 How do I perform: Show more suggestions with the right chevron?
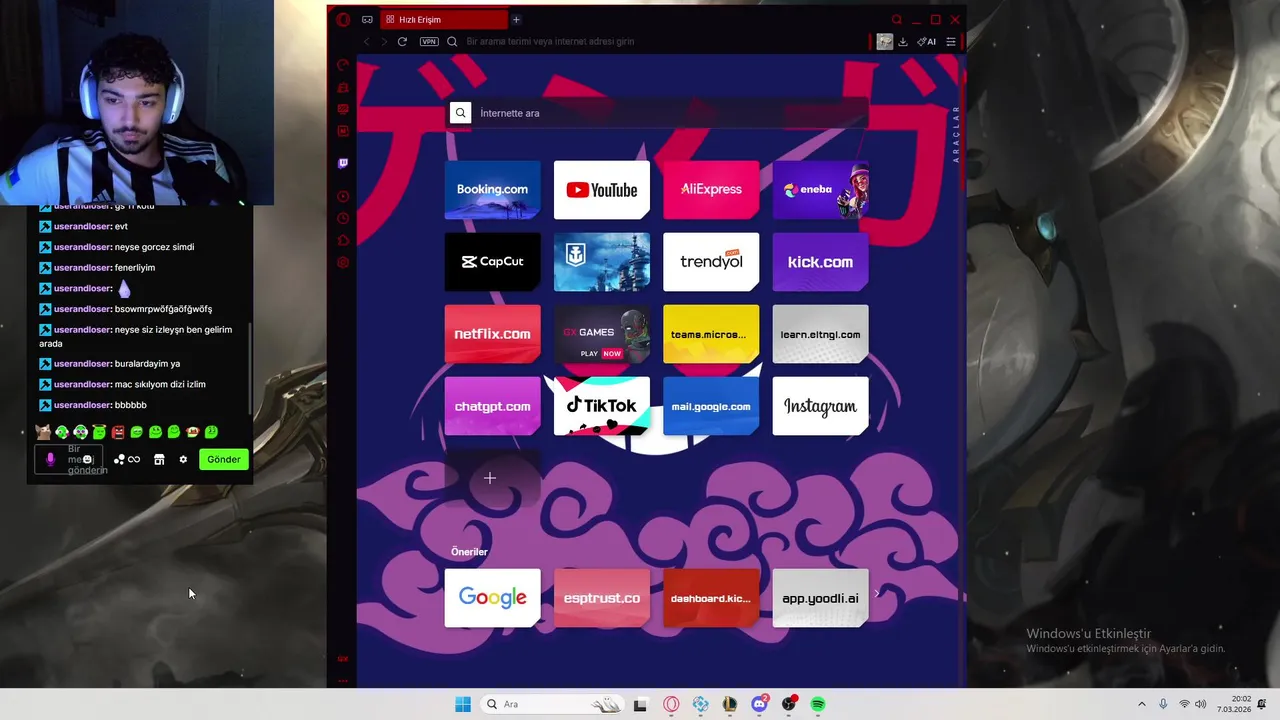click(x=877, y=594)
